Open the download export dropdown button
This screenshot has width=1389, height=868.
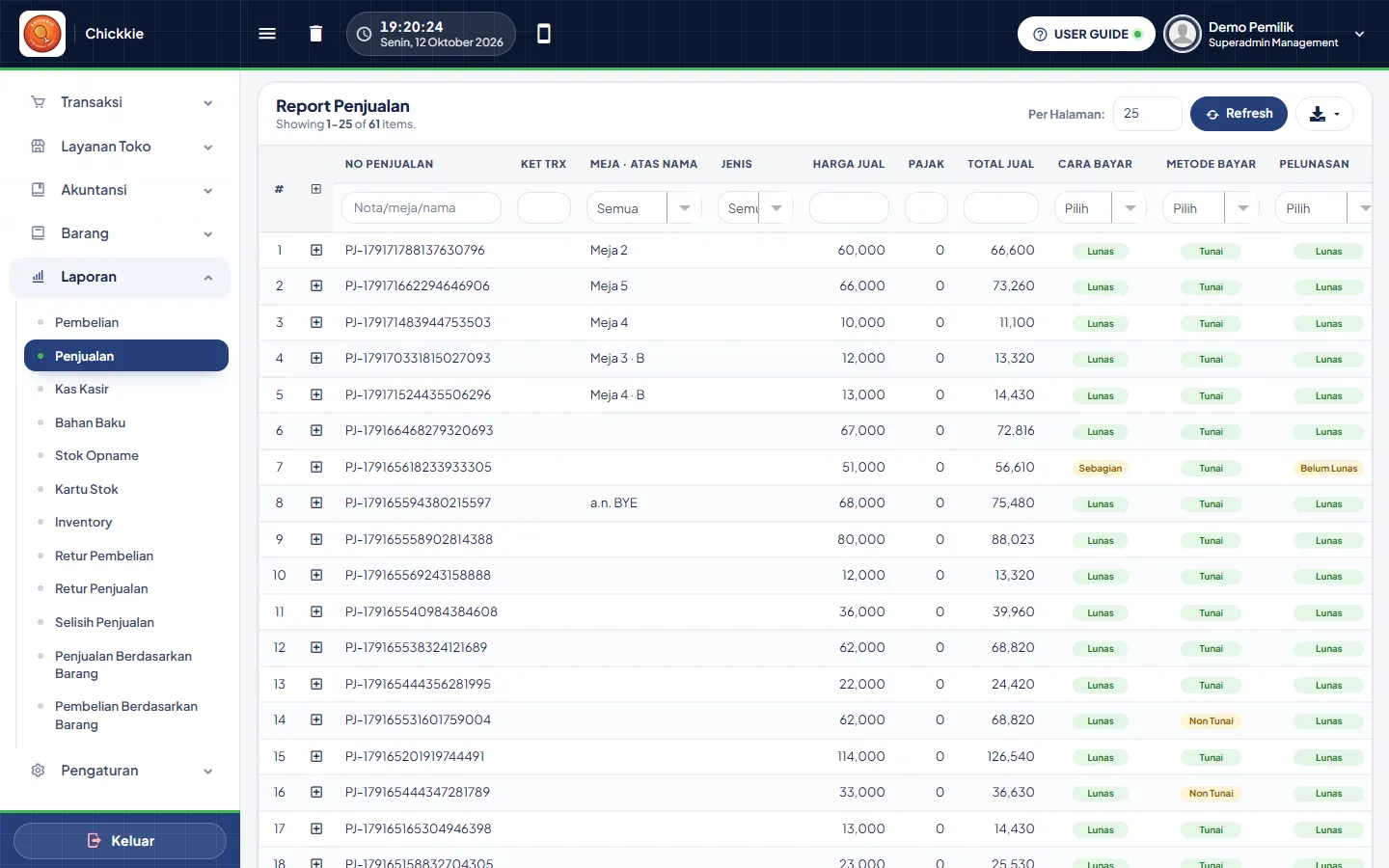(1324, 114)
